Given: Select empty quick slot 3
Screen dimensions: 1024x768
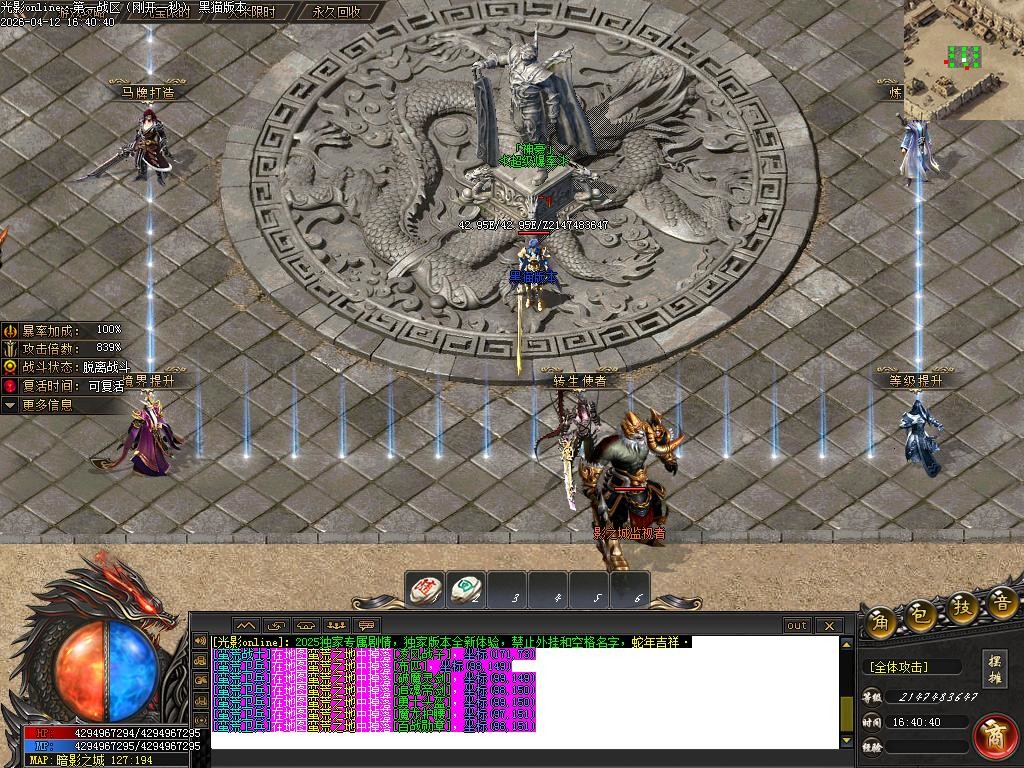Looking at the screenshot, I should 515,590.
